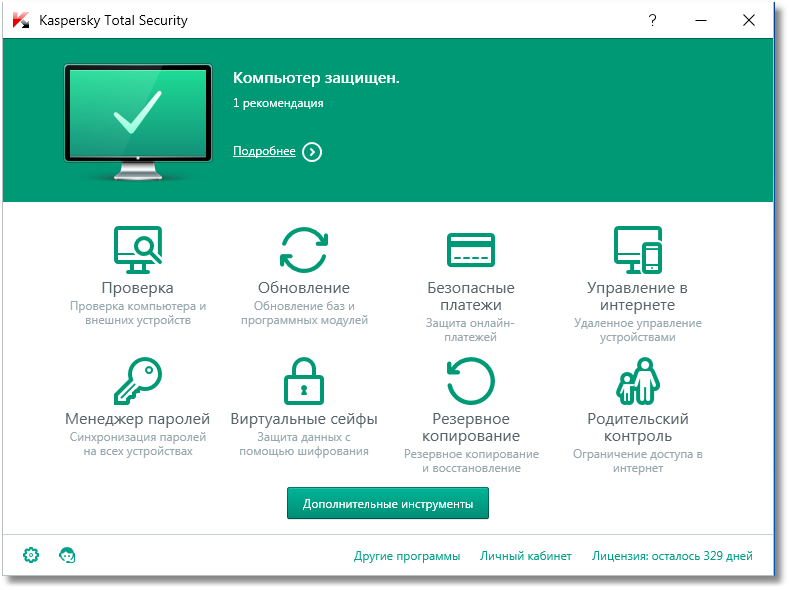Launch Родительский контроль family icon
The width and height of the screenshot is (789, 590).
[637, 381]
